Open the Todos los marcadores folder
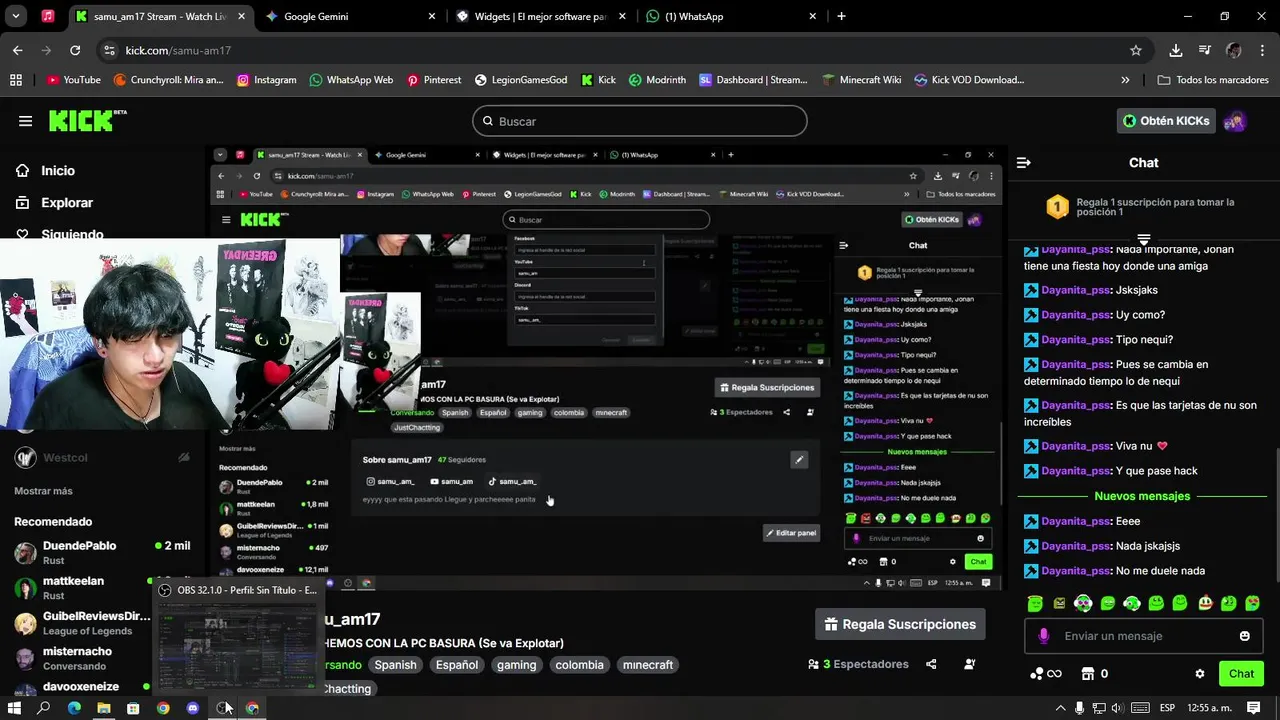The width and height of the screenshot is (1280, 720). tap(1213, 80)
